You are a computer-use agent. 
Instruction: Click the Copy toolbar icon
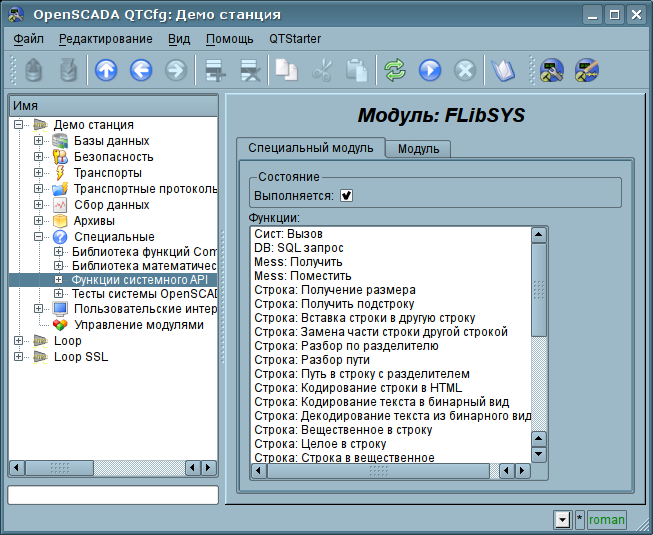click(287, 70)
